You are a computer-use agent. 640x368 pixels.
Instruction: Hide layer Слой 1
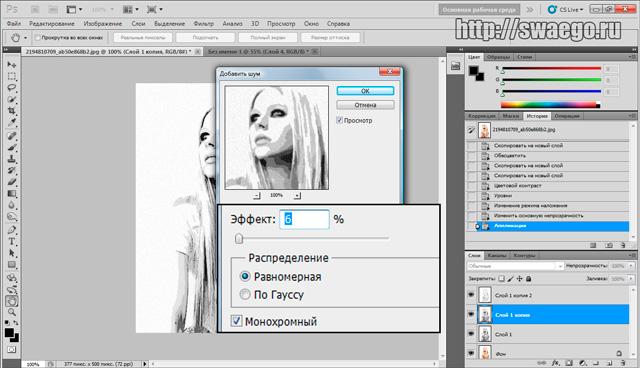click(x=471, y=334)
